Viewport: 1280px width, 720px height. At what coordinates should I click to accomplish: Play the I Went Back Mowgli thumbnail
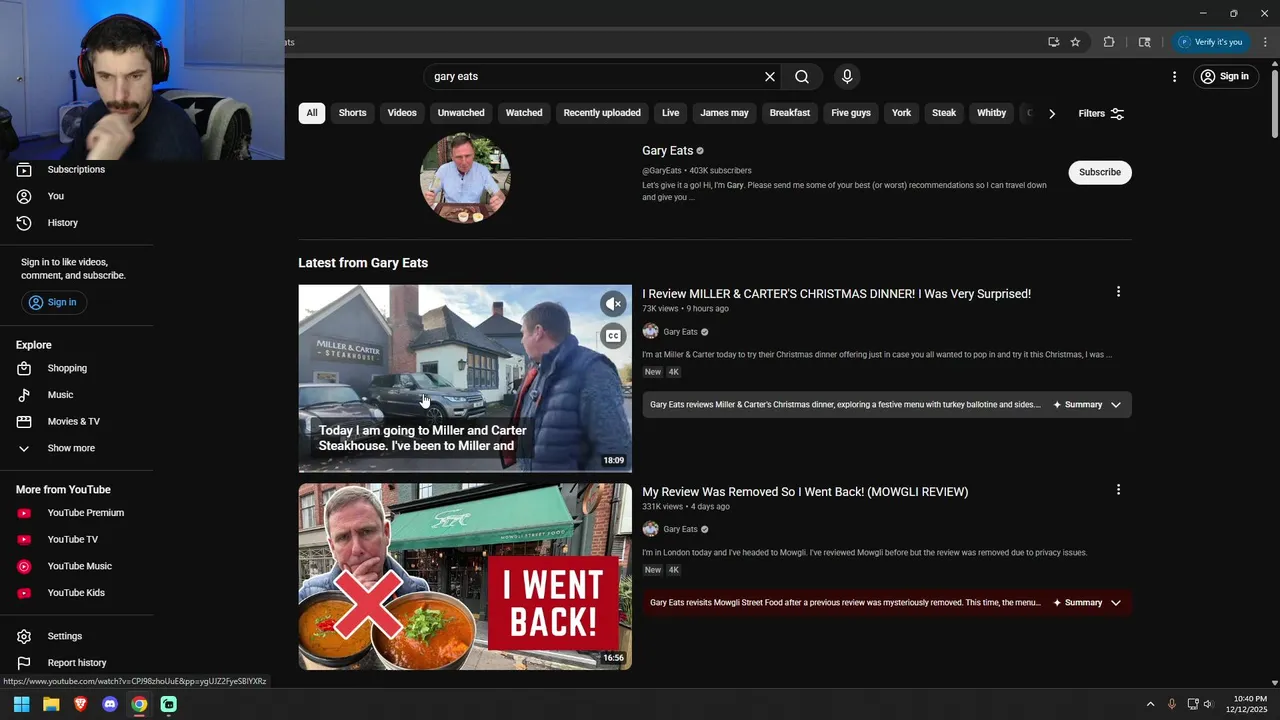click(465, 577)
